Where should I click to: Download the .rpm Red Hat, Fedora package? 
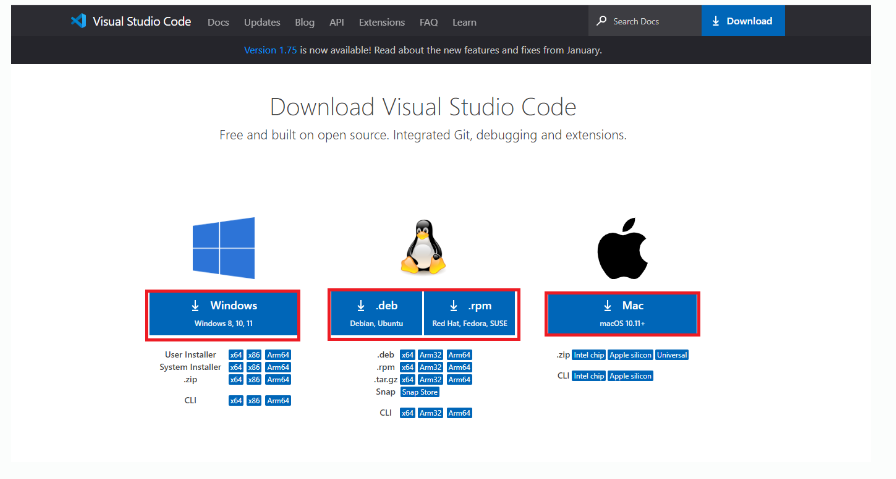tap(470, 314)
